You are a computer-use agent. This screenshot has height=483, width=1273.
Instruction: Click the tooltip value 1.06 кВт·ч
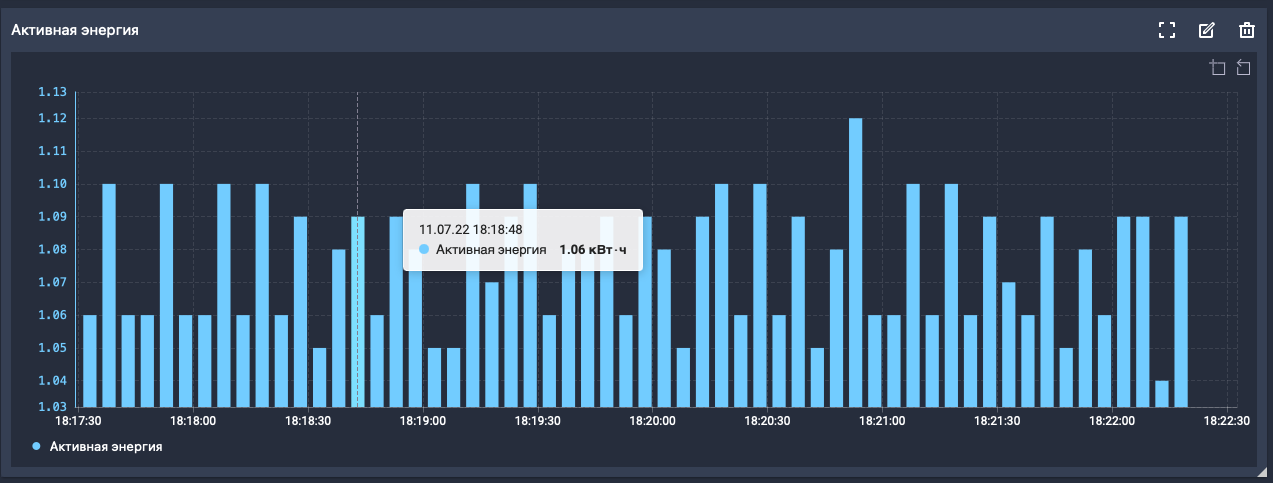pyautogui.click(x=593, y=249)
